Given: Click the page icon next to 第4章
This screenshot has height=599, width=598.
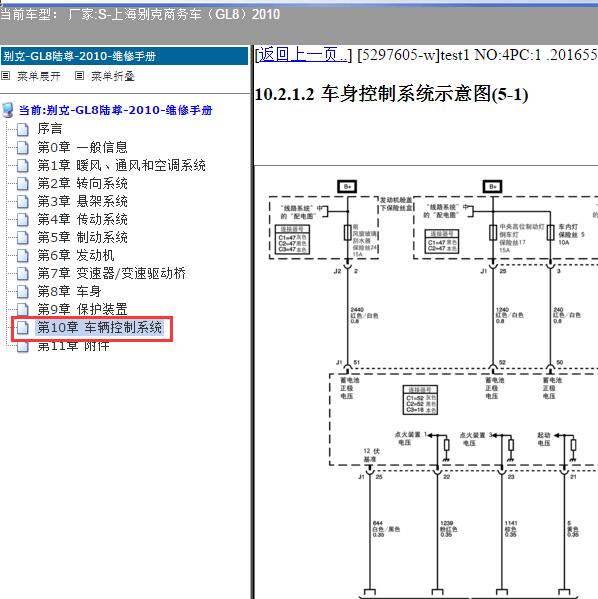Looking at the screenshot, I should [x=23, y=220].
